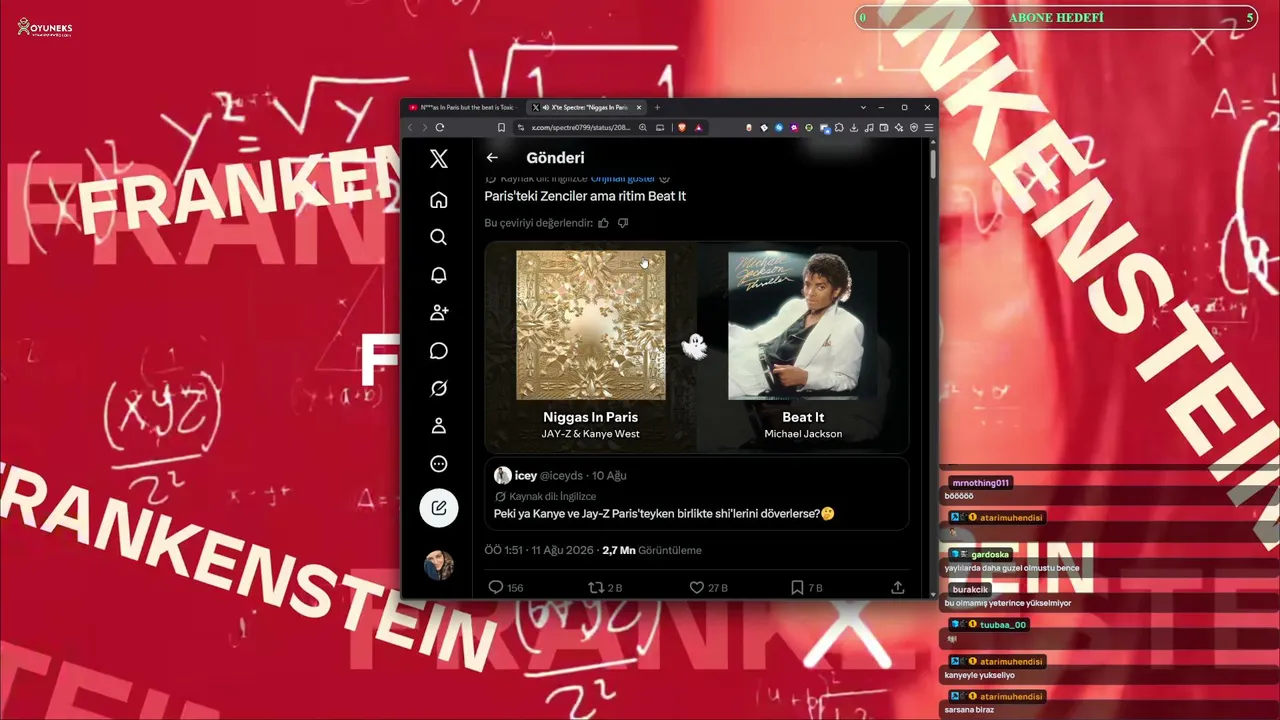Click burakcik username in stream chat
Viewport: 1280px width, 720px height.
(970, 590)
